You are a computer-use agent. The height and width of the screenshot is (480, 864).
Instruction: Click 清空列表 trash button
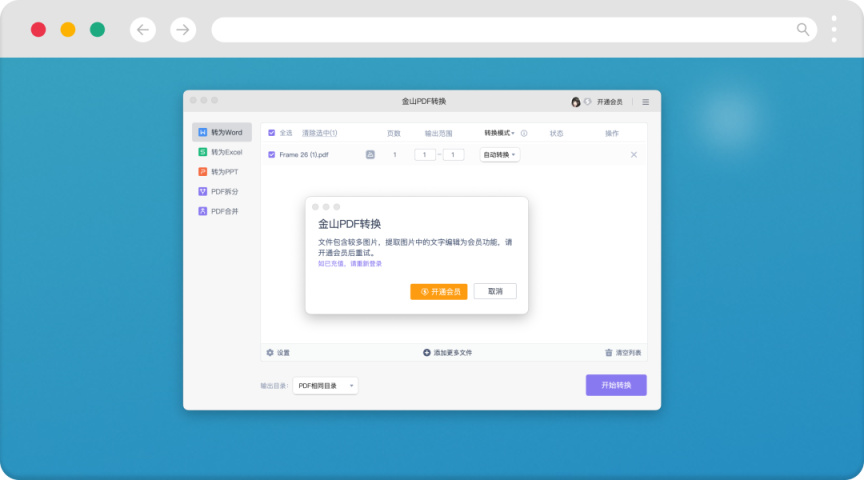coord(623,353)
